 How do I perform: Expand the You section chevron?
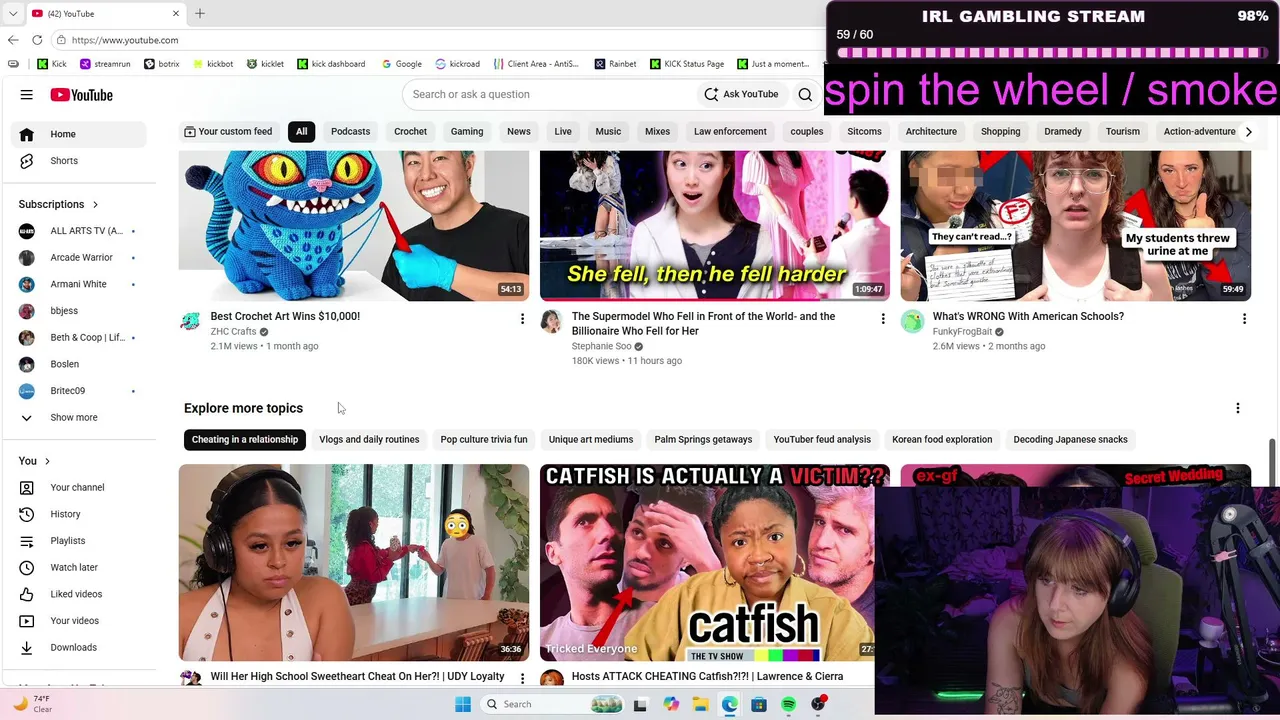point(47,461)
